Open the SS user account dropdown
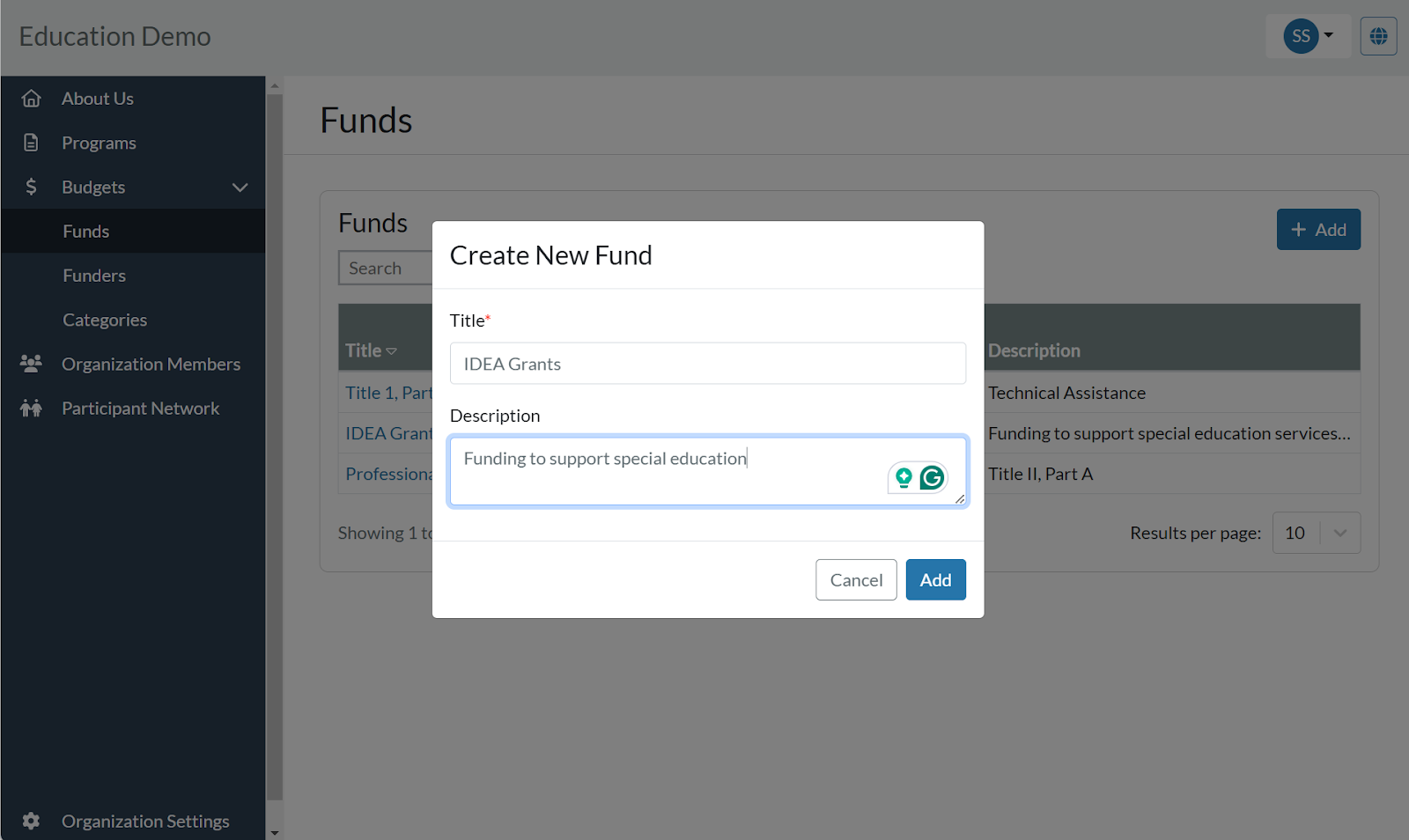 coord(1308,36)
